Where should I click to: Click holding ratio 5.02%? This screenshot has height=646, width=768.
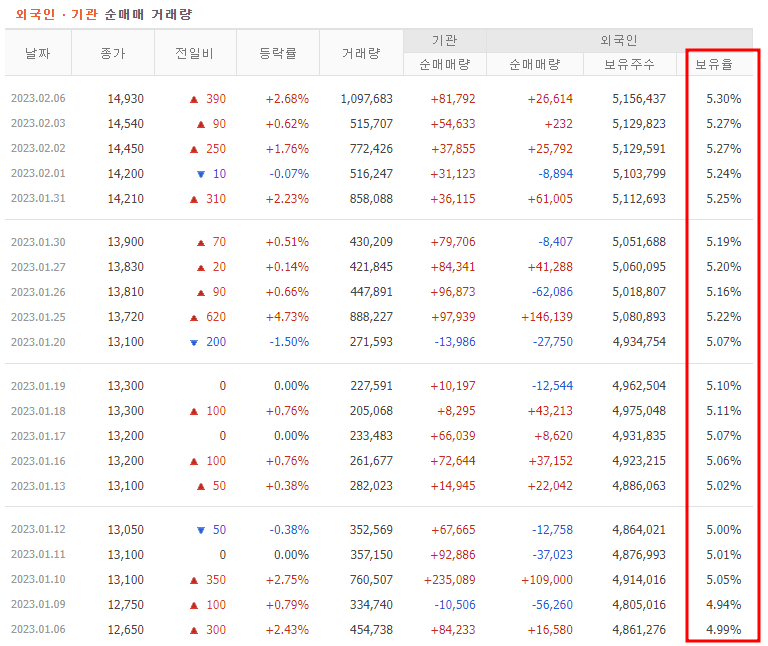click(723, 485)
